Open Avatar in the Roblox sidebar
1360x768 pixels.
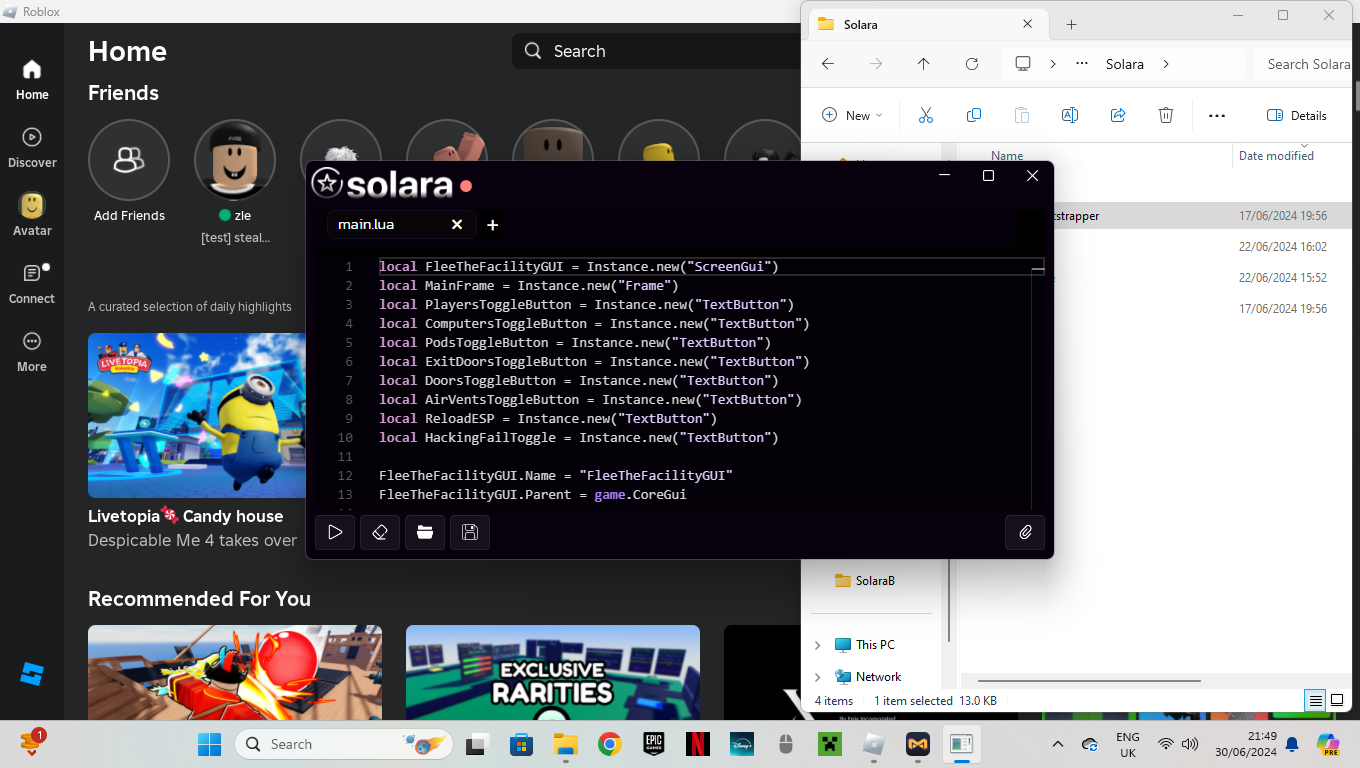coord(32,215)
